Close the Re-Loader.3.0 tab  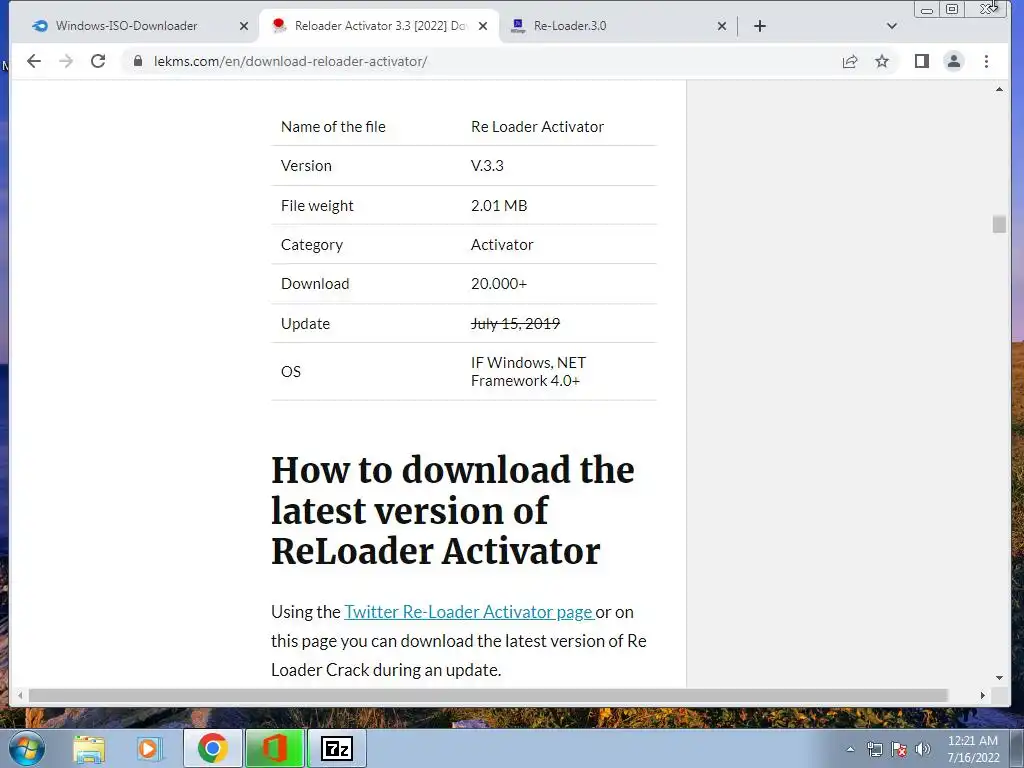coord(722,26)
